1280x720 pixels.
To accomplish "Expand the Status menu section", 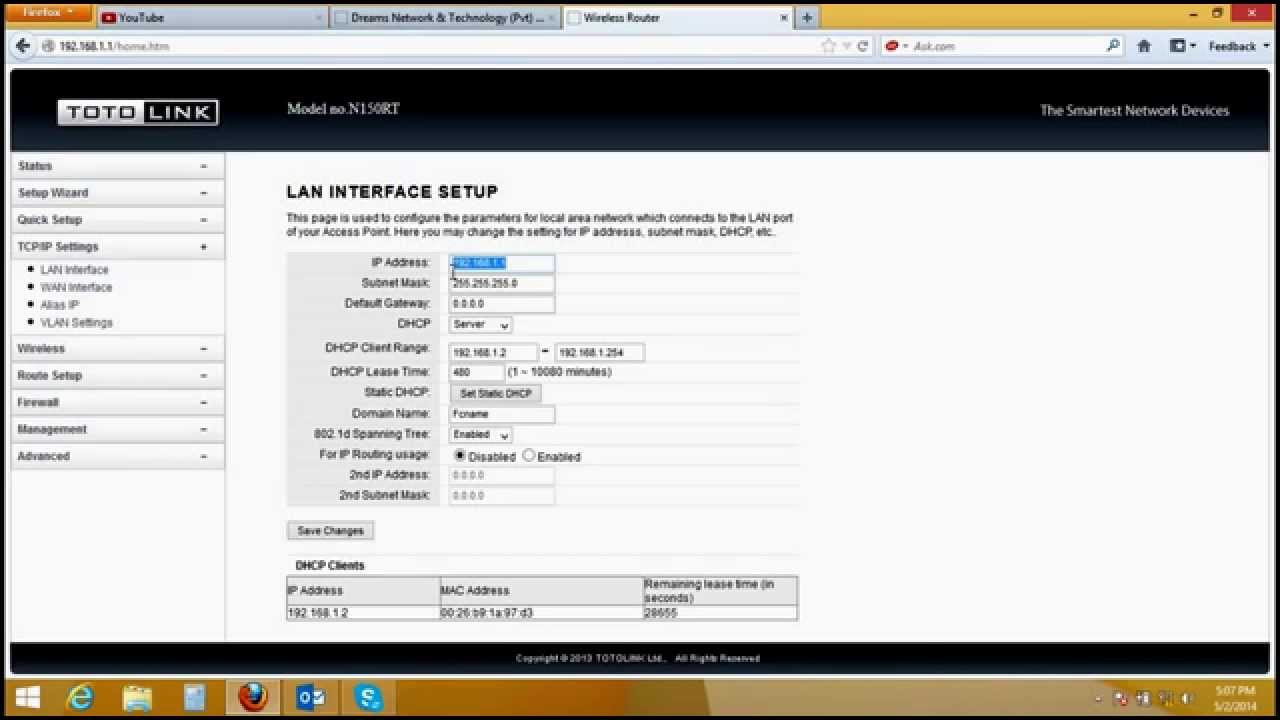I will click(117, 166).
